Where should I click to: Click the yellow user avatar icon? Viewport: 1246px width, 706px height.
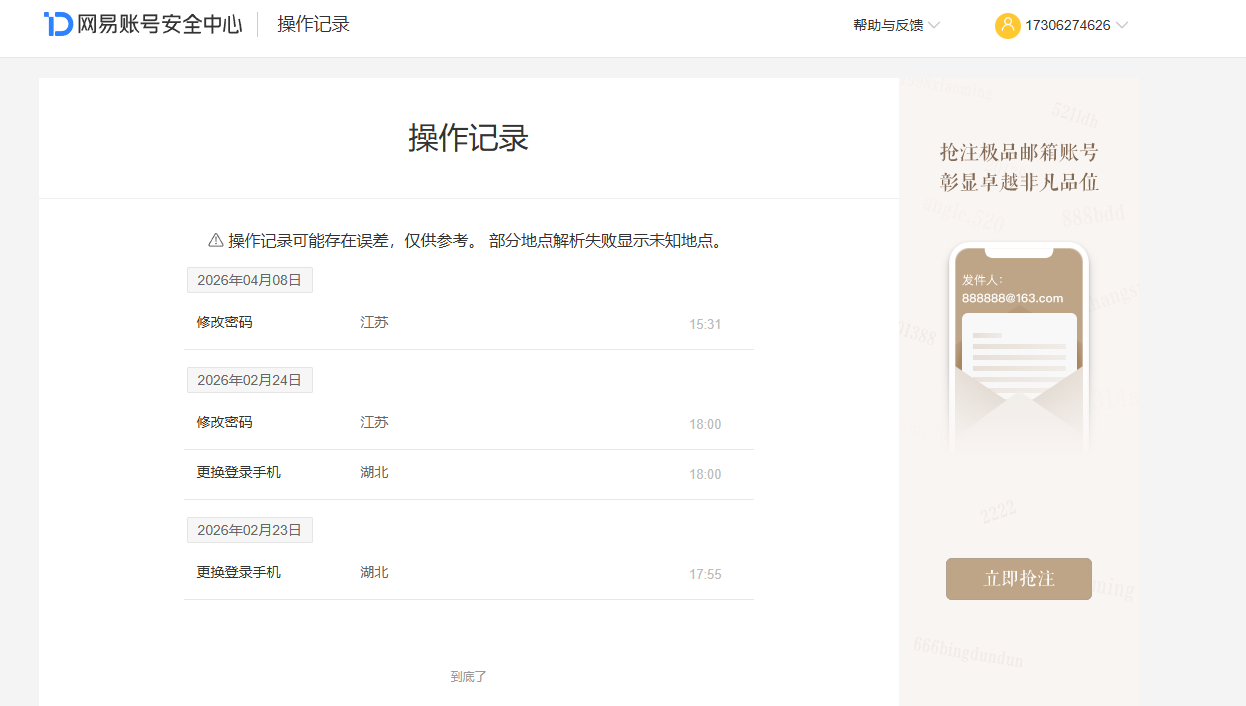(1007, 25)
